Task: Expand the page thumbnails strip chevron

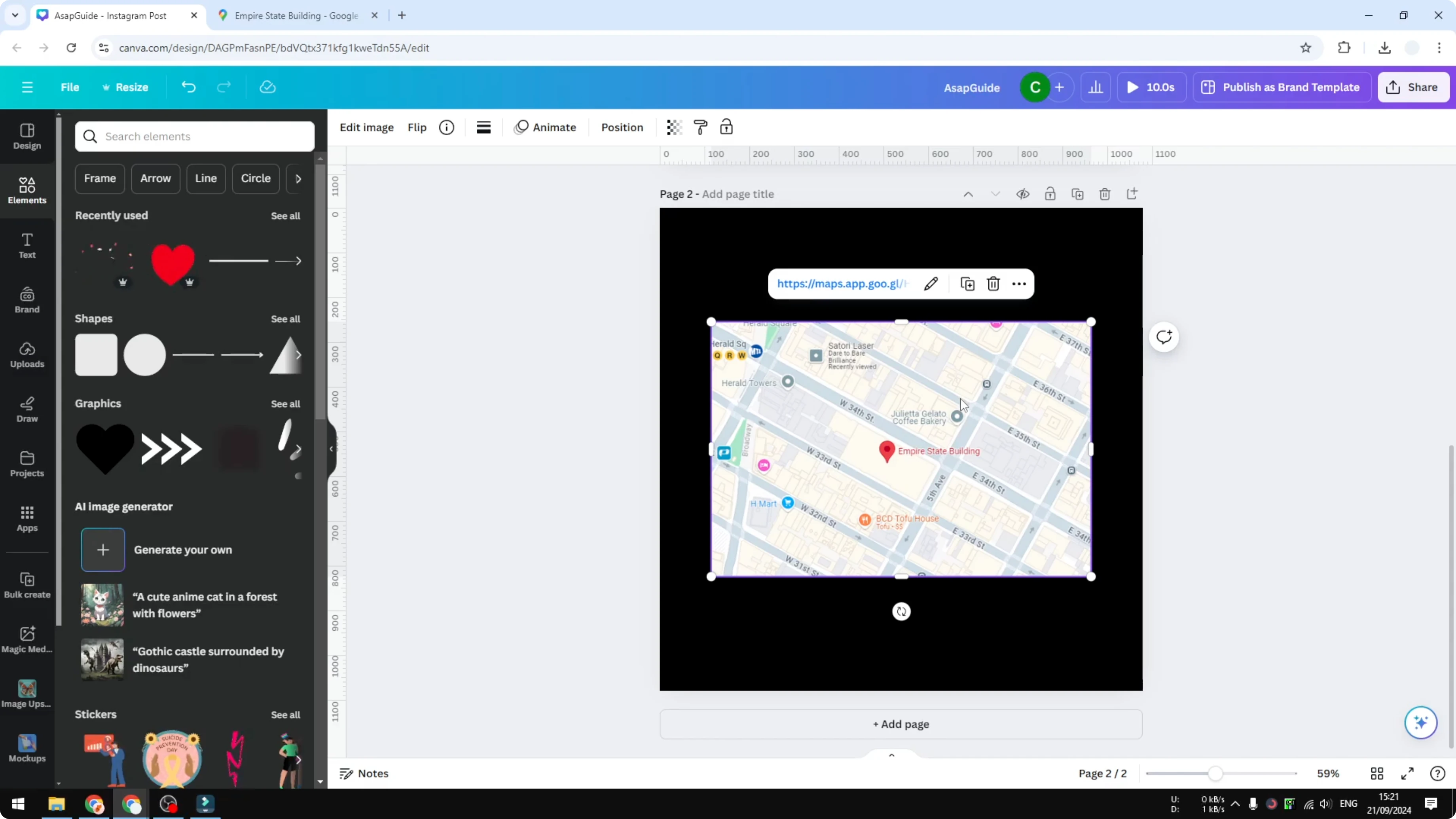Action: tap(891, 755)
